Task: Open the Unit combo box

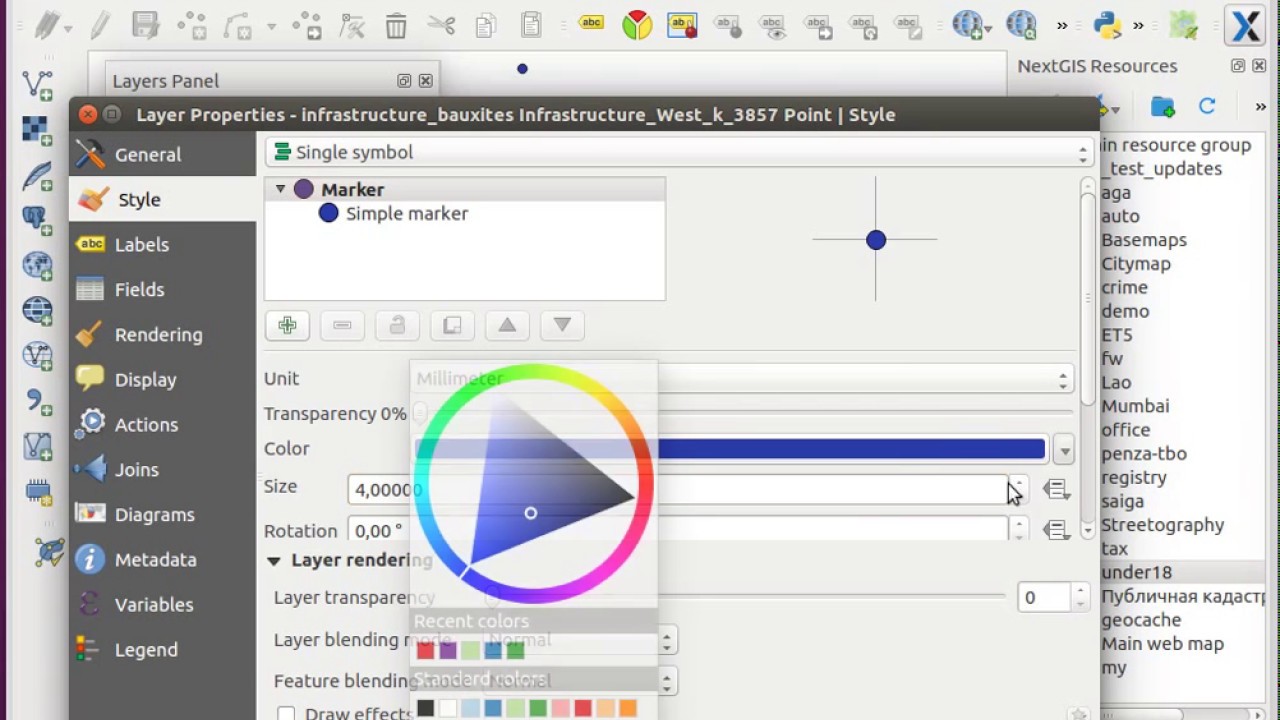Action: pos(742,379)
